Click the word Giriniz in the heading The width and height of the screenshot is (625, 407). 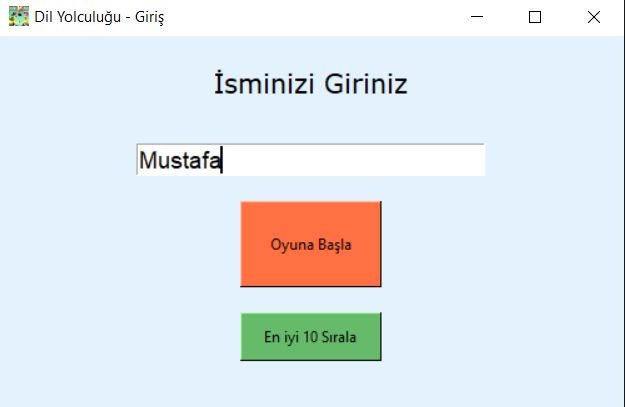[365, 84]
